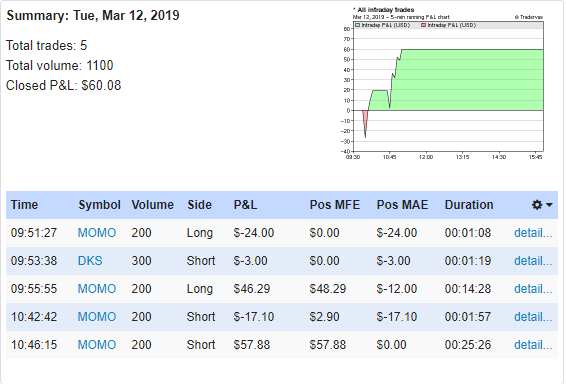Select the $57.88 P&L cell
567x384 pixels.
tap(252, 345)
